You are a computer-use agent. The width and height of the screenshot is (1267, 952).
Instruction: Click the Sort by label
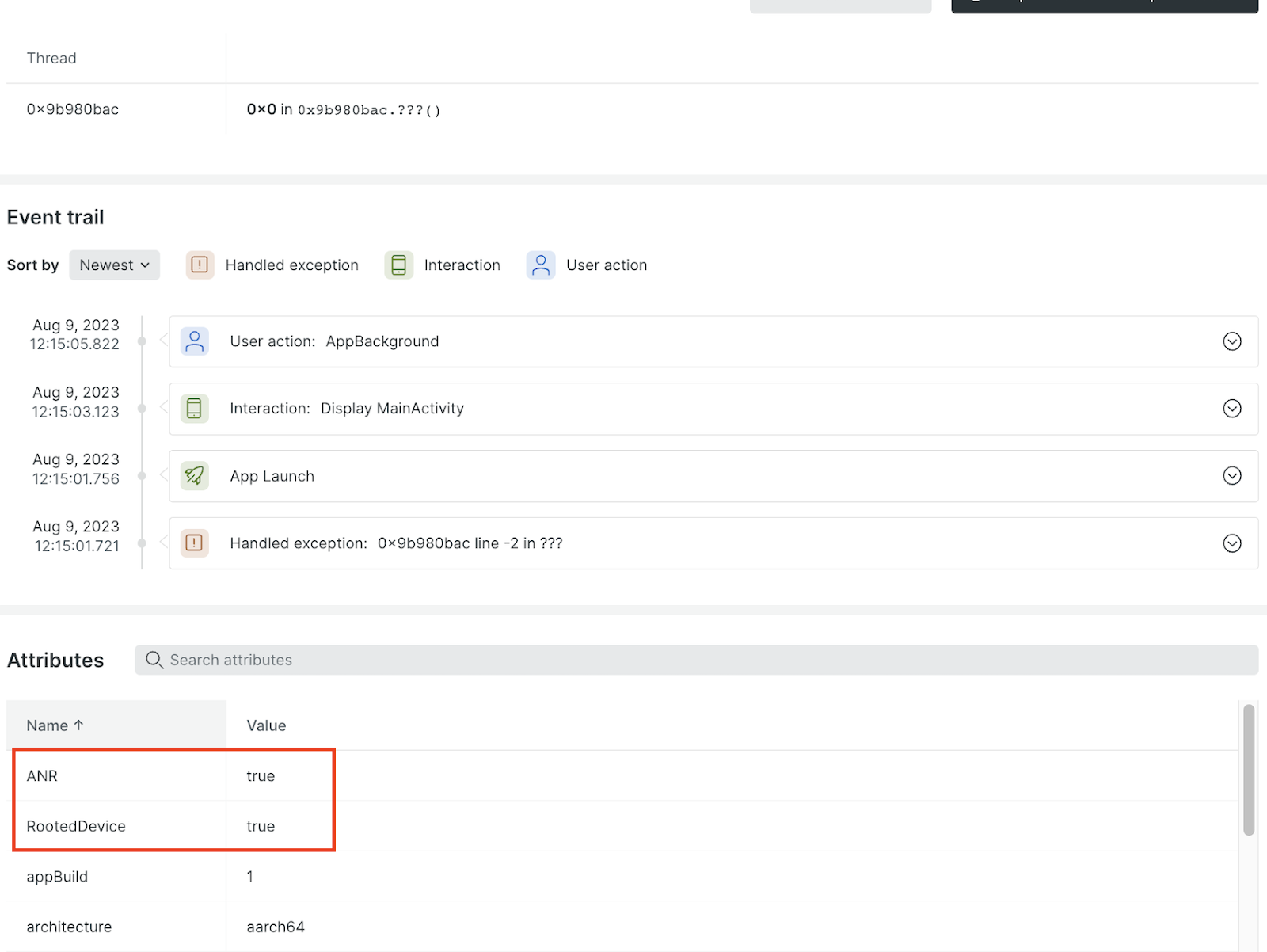32,265
